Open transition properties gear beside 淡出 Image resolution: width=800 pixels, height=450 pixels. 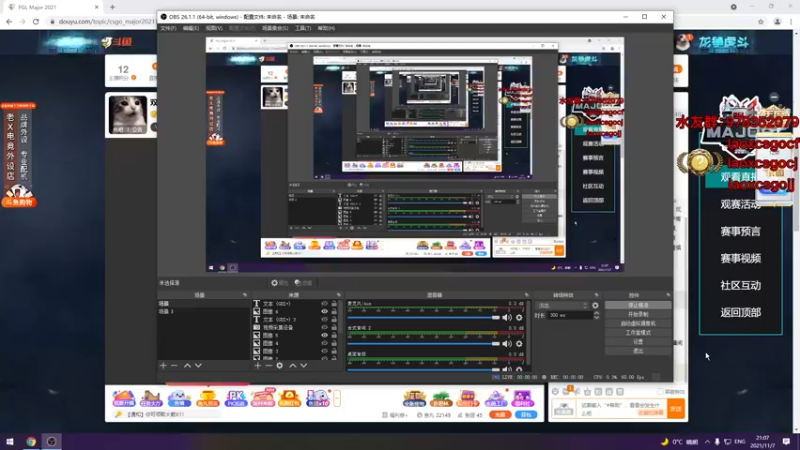pos(595,306)
